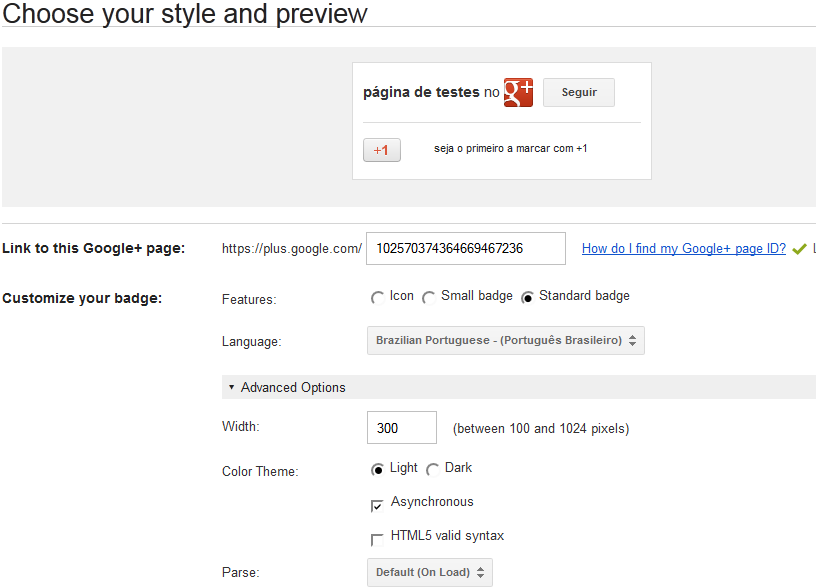This screenshot has width=816, height=588.
Task: Select the Icon badge style
Action: pos(377,297)
